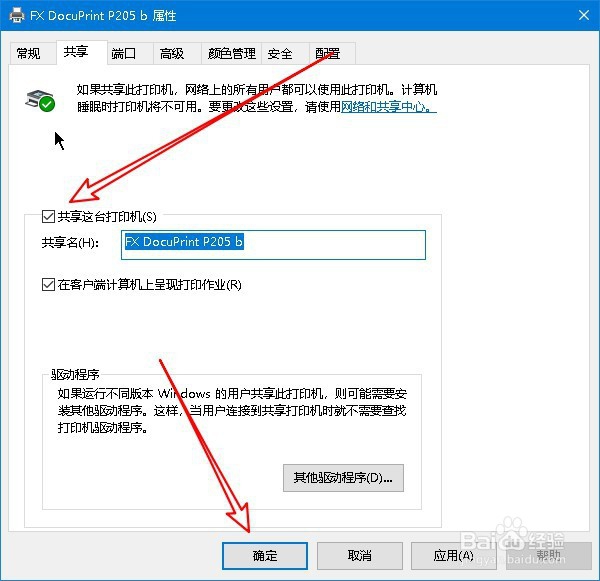Open the 配置 tab
The image size is (600, 581).
332,54
